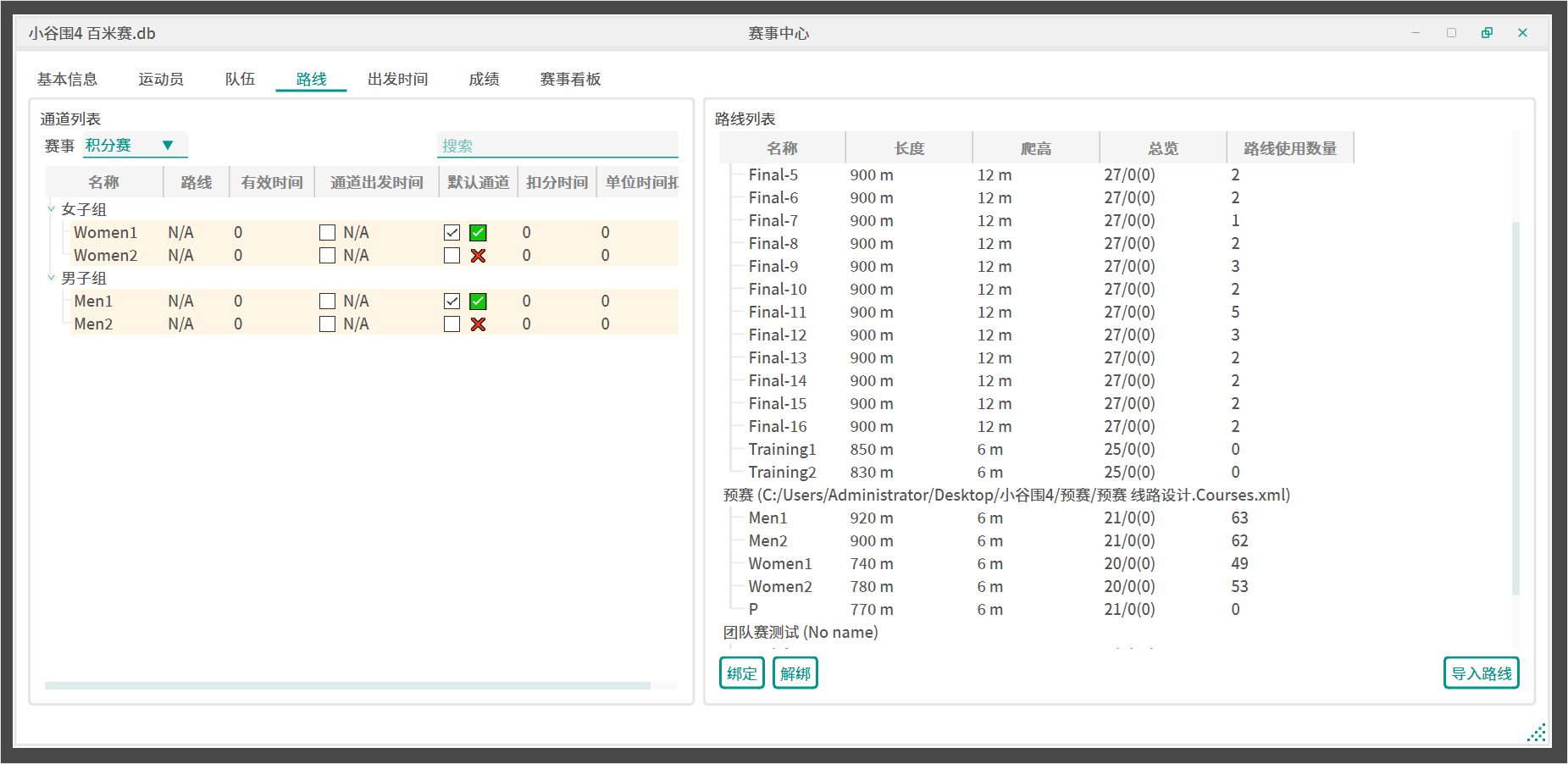This screenshot has height=764, width=1568.
Task: Uncheck the default channel checkbox for Women1
Action: click(x=452, y=233)
